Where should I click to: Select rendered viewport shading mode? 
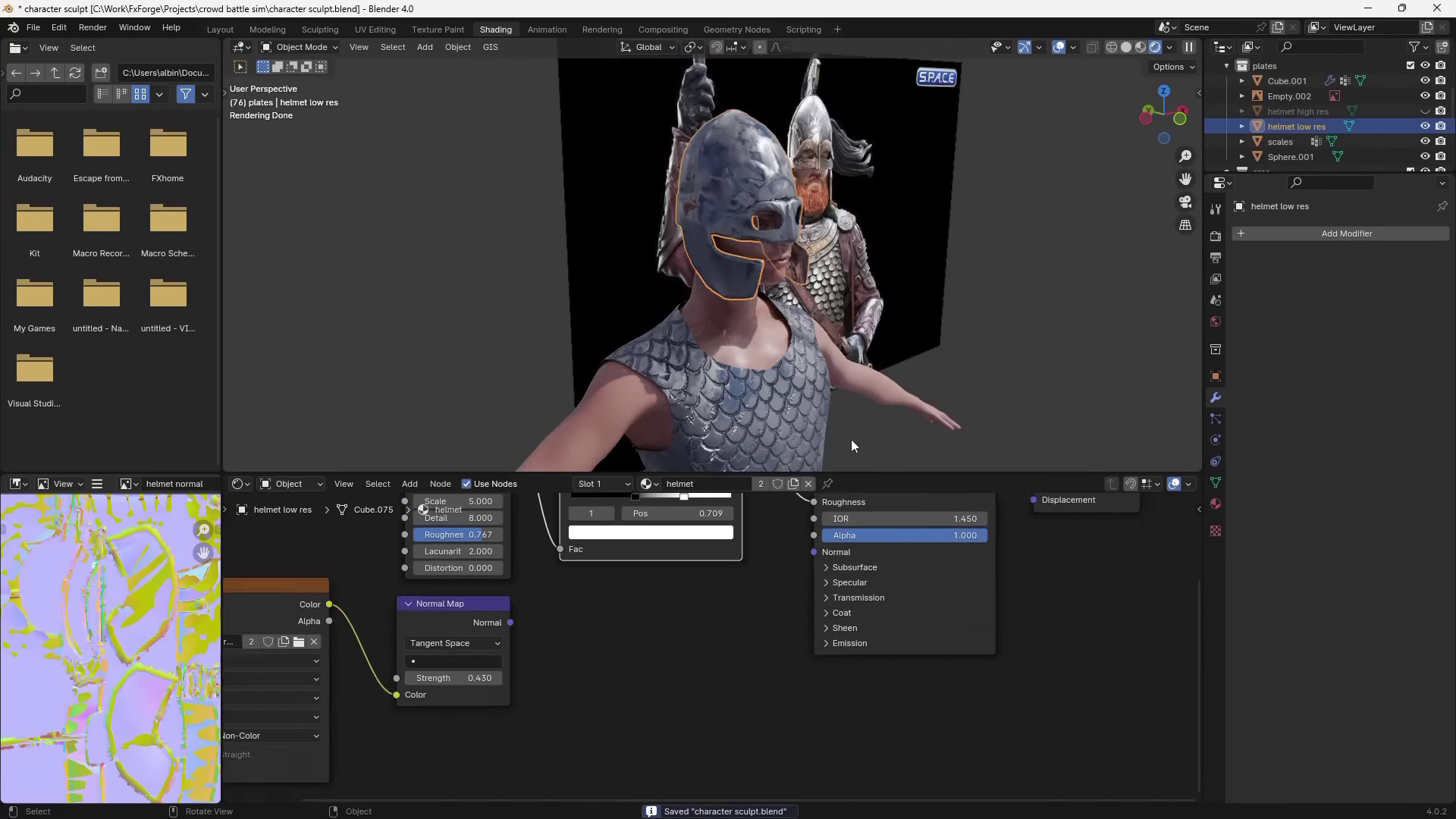pos(1155,47)
